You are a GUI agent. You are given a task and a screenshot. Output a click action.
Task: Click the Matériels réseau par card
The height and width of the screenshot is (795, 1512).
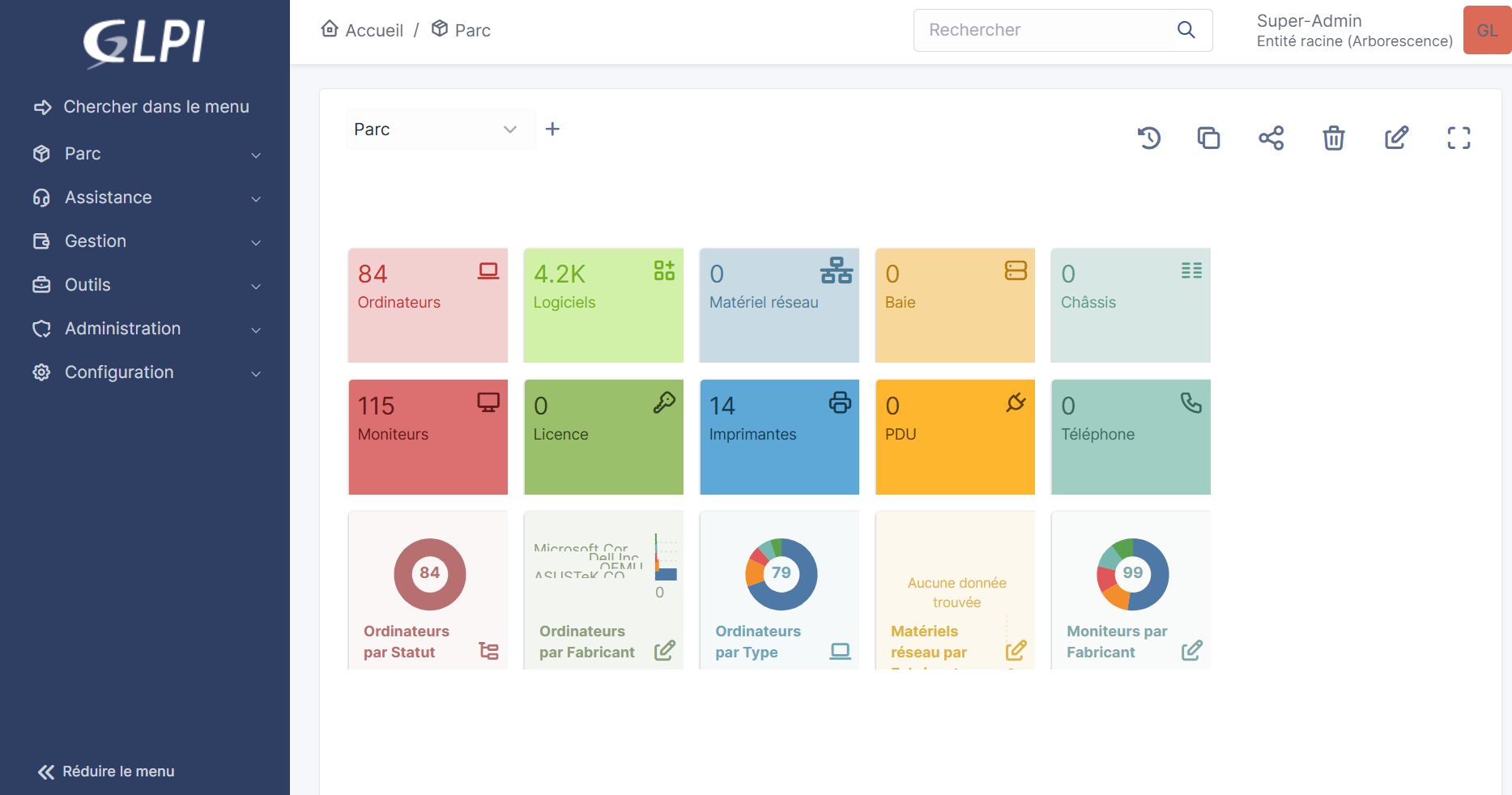coord(955,590)
